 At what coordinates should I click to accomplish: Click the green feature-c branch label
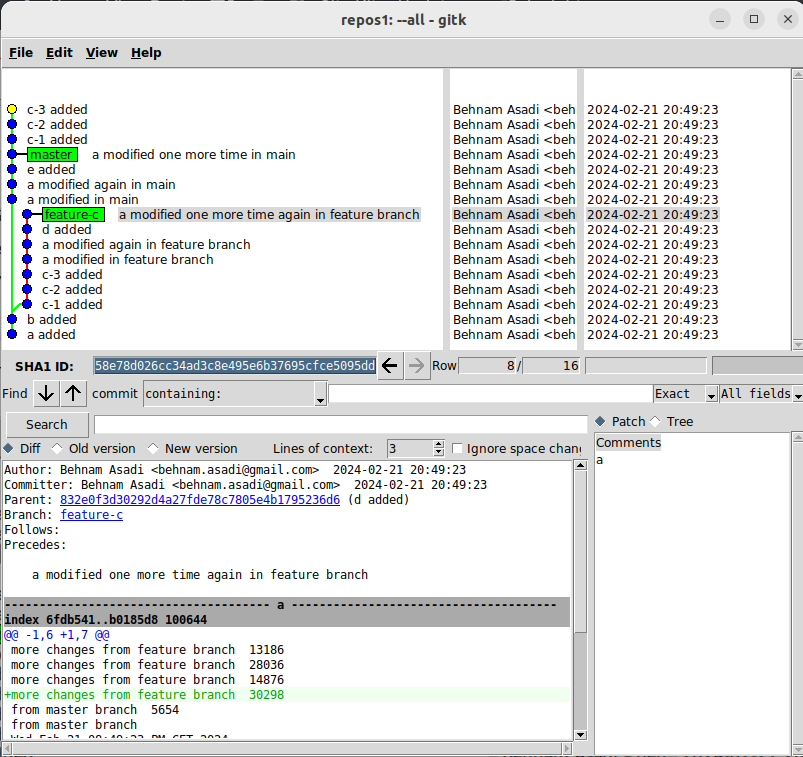pyautogui.click(x=72, y=215)
